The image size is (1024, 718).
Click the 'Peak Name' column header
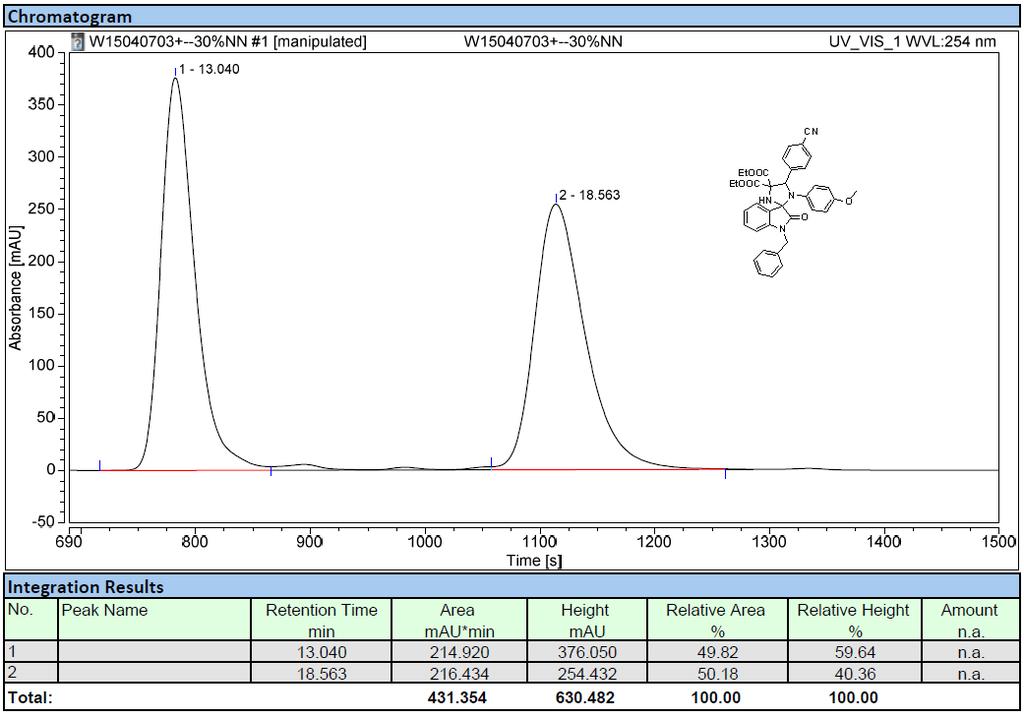point(154,619)
